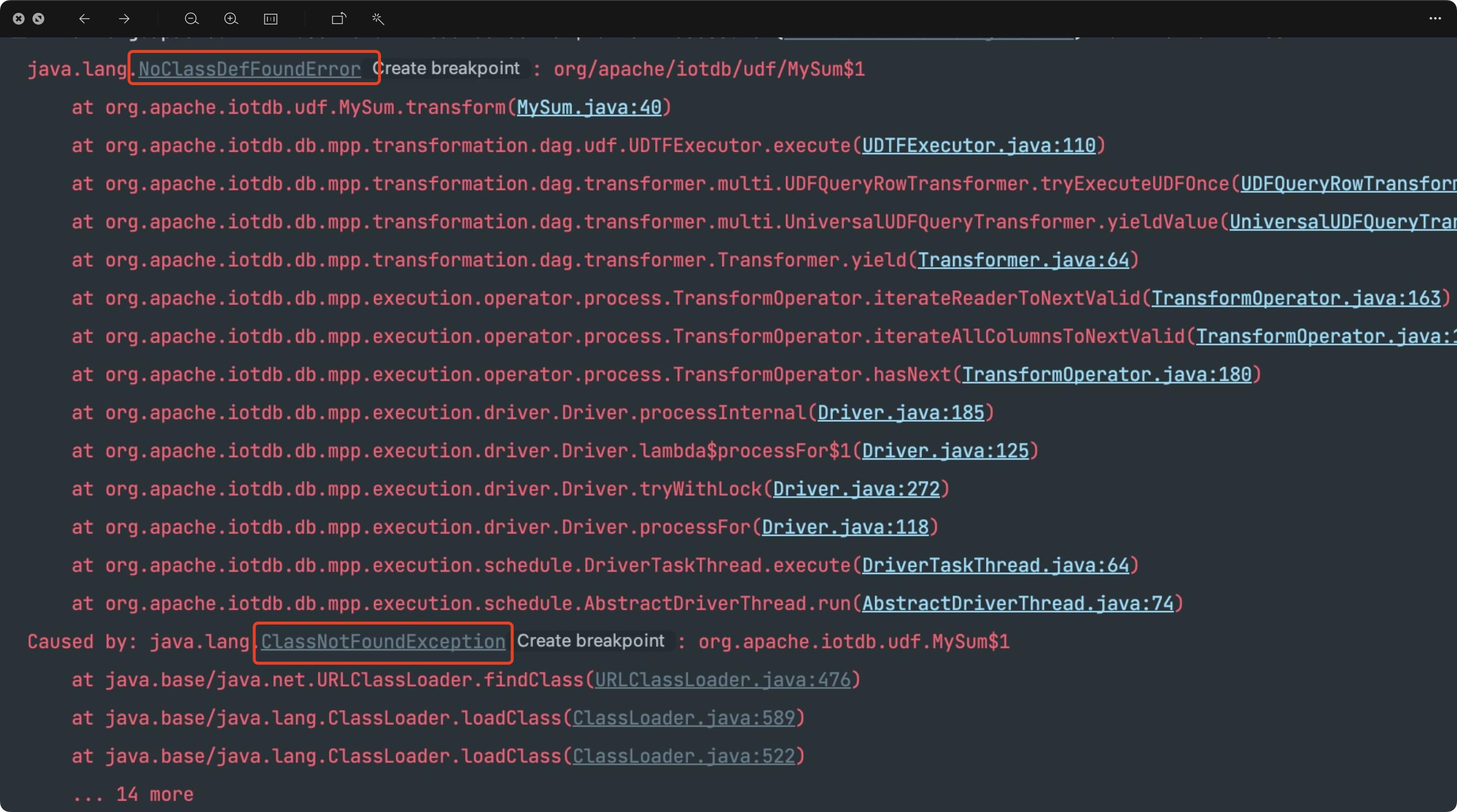Navigate back with the left arrow icon
Image resolution: width=1457 pixels, height=812 pixels.
pyautogui.click(x=84, y=19)
